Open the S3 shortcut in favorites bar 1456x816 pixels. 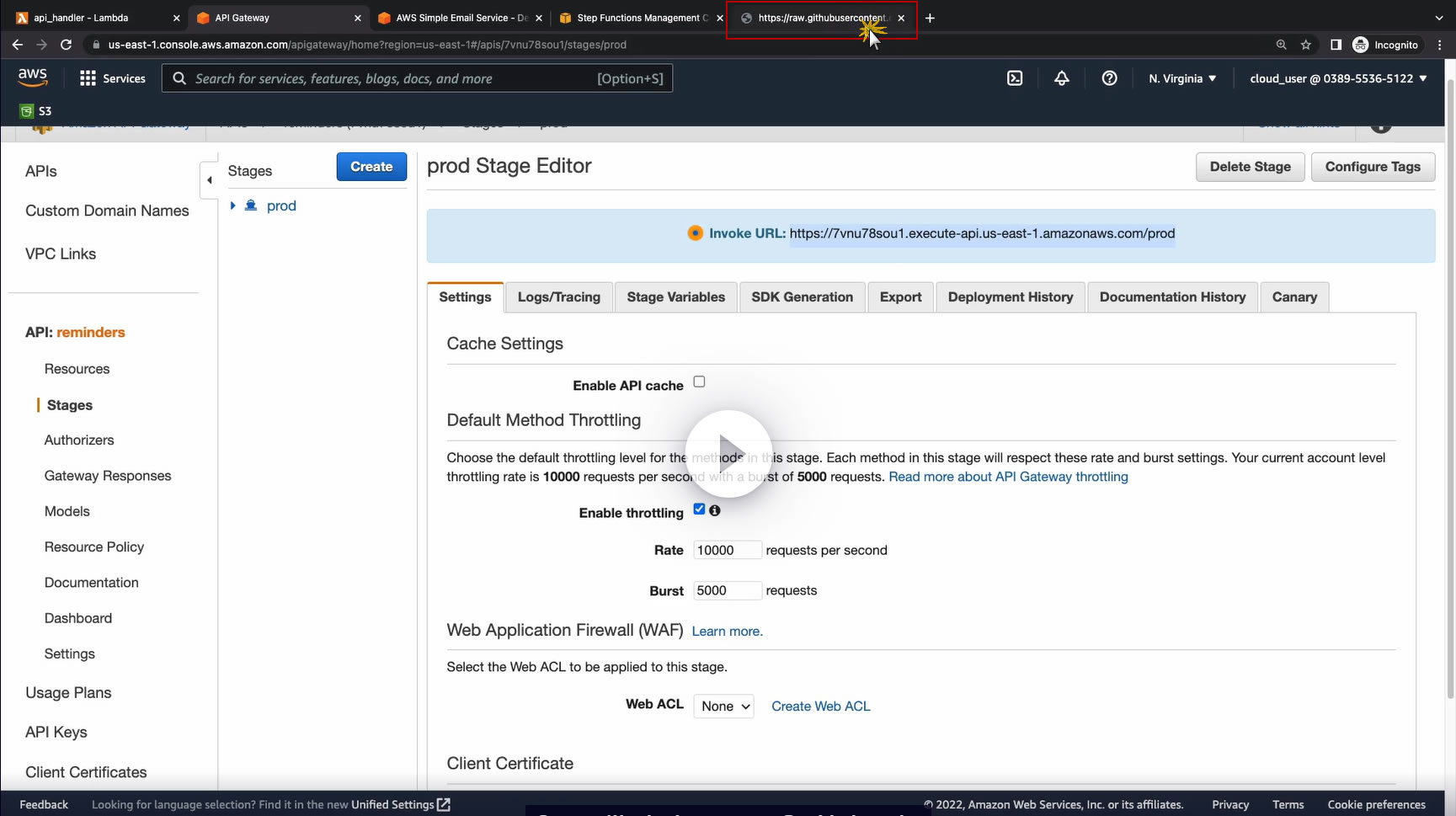(x=35, y=111)
